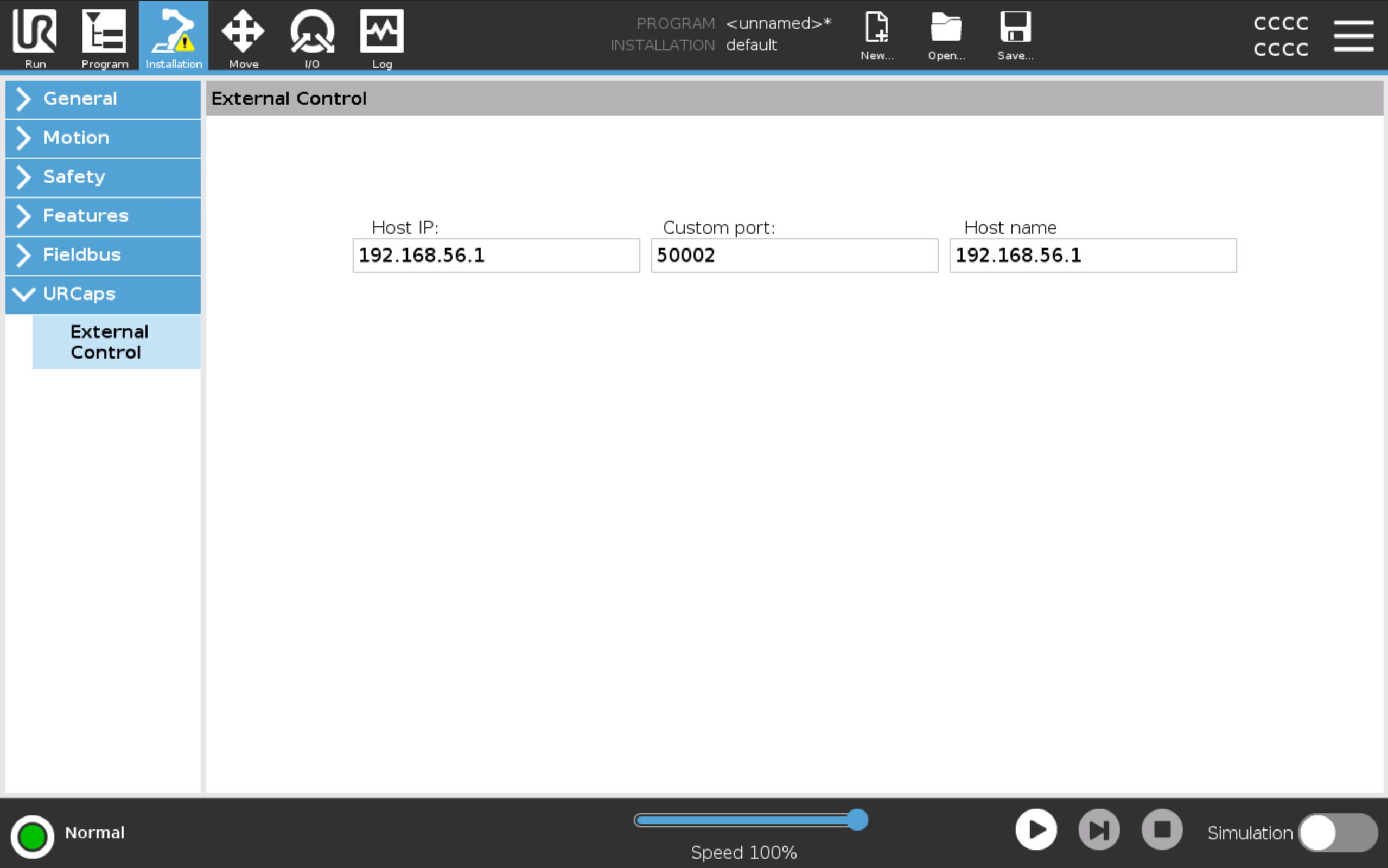
Task: Open the Program tree icon
Action: (104, 31)
